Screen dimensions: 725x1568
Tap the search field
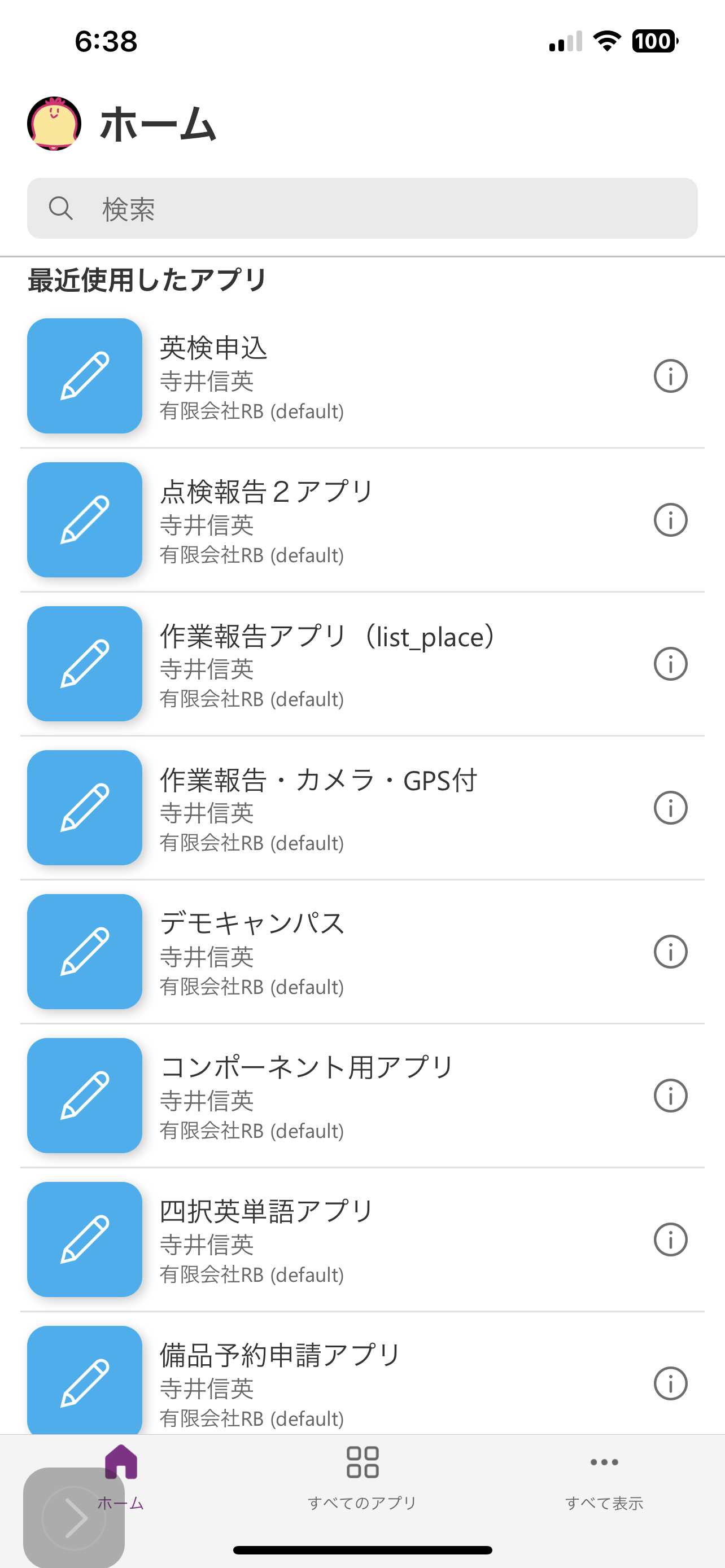[362, 209]
